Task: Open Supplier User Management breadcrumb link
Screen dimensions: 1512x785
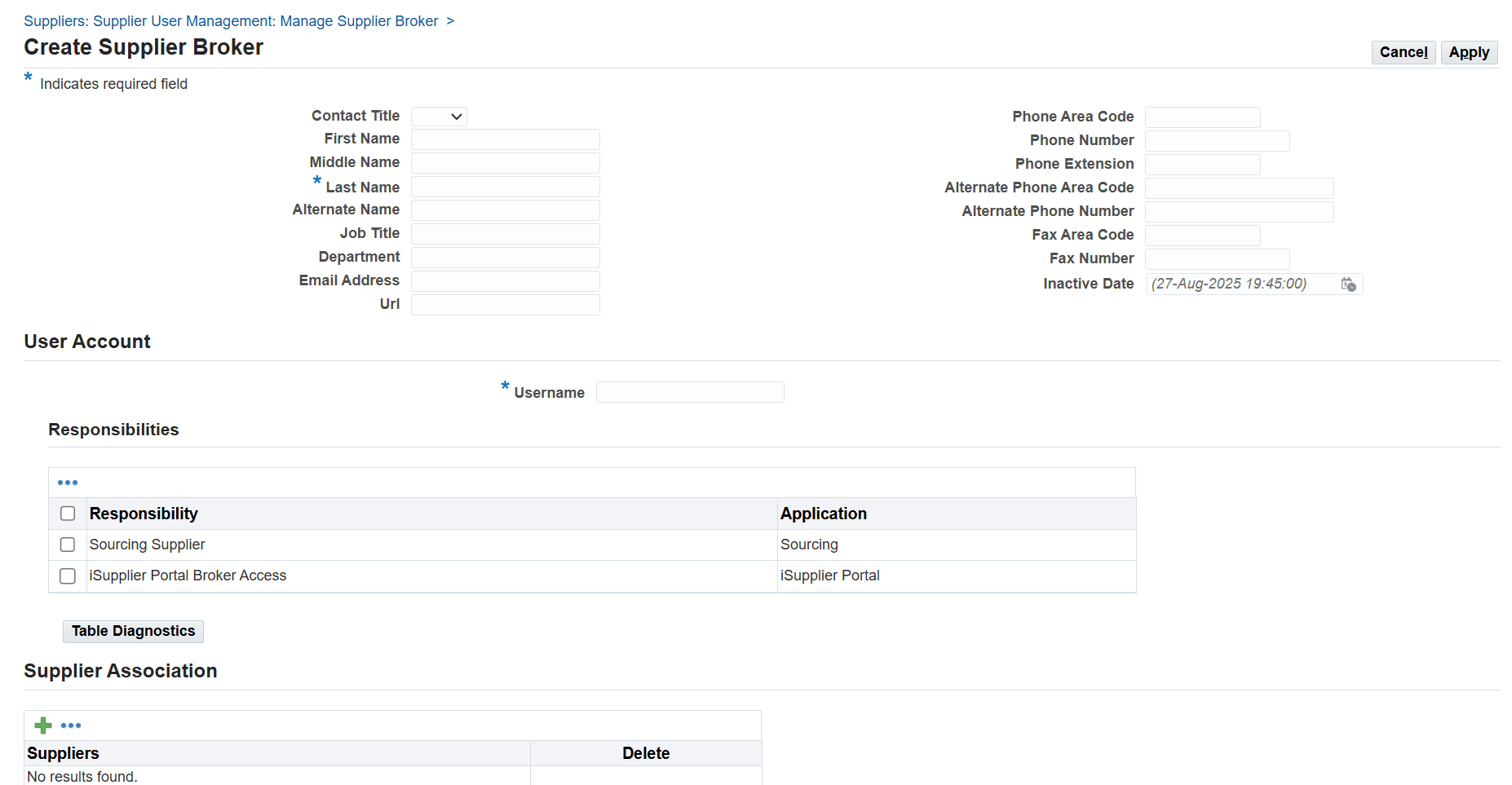Action: point(183,20)
